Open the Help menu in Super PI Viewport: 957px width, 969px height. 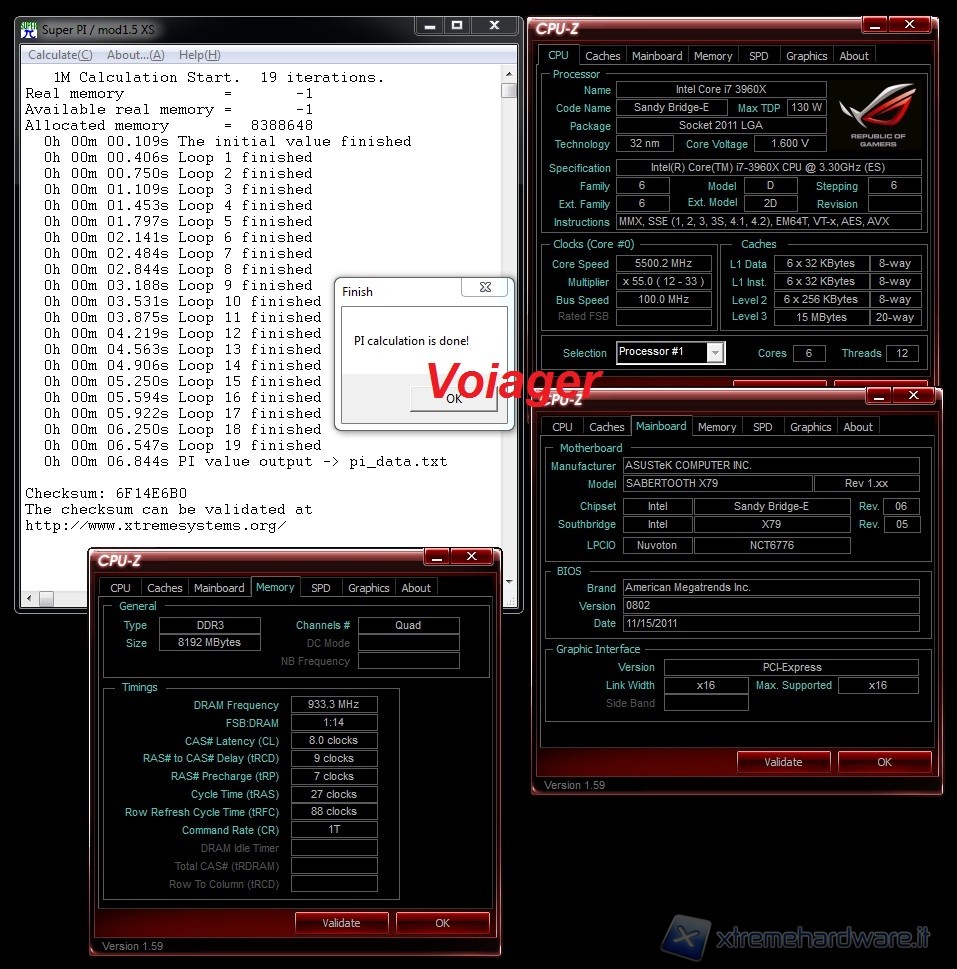point(199,55)
